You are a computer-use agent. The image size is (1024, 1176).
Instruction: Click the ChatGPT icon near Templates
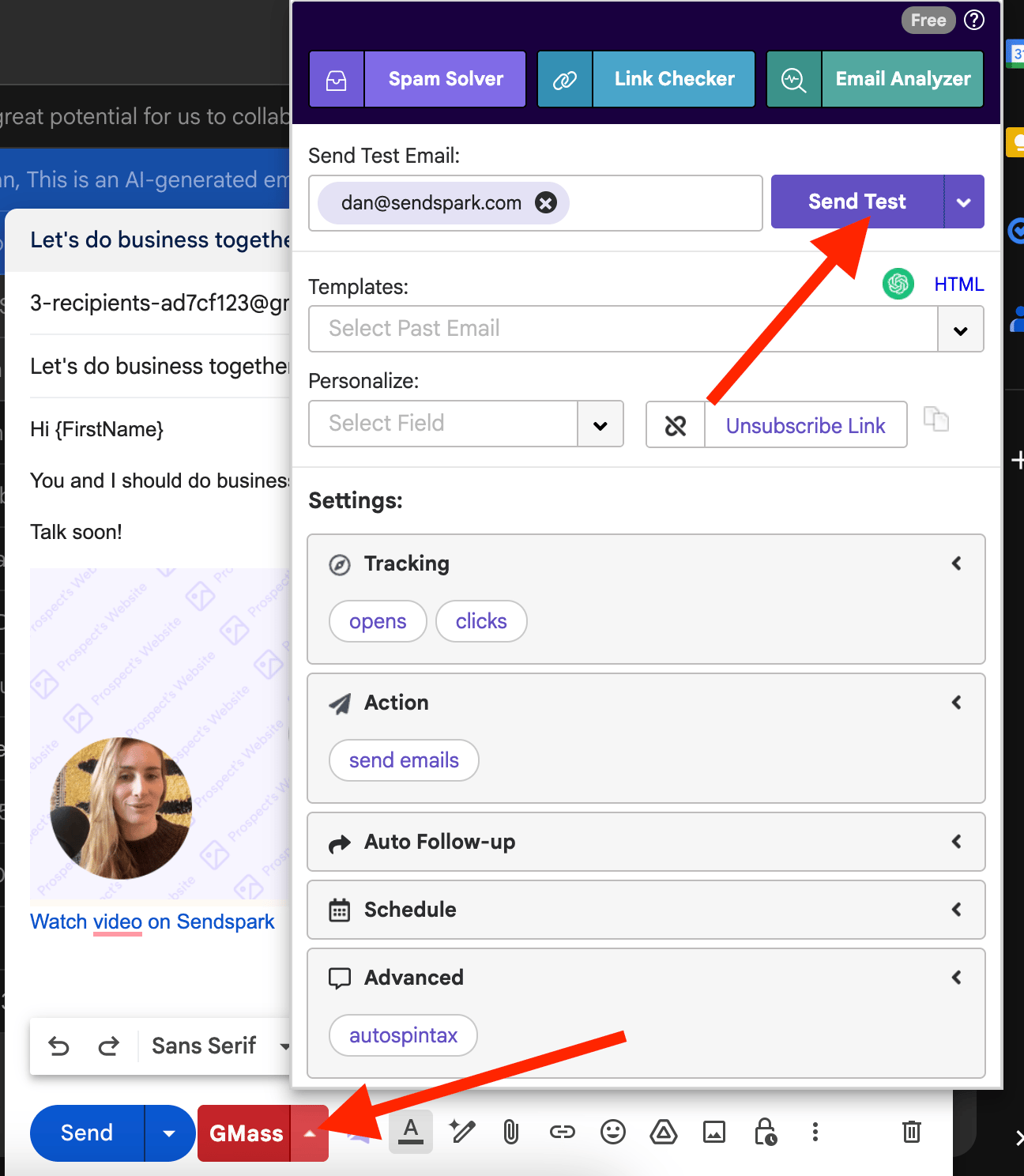tap(898, 283)
